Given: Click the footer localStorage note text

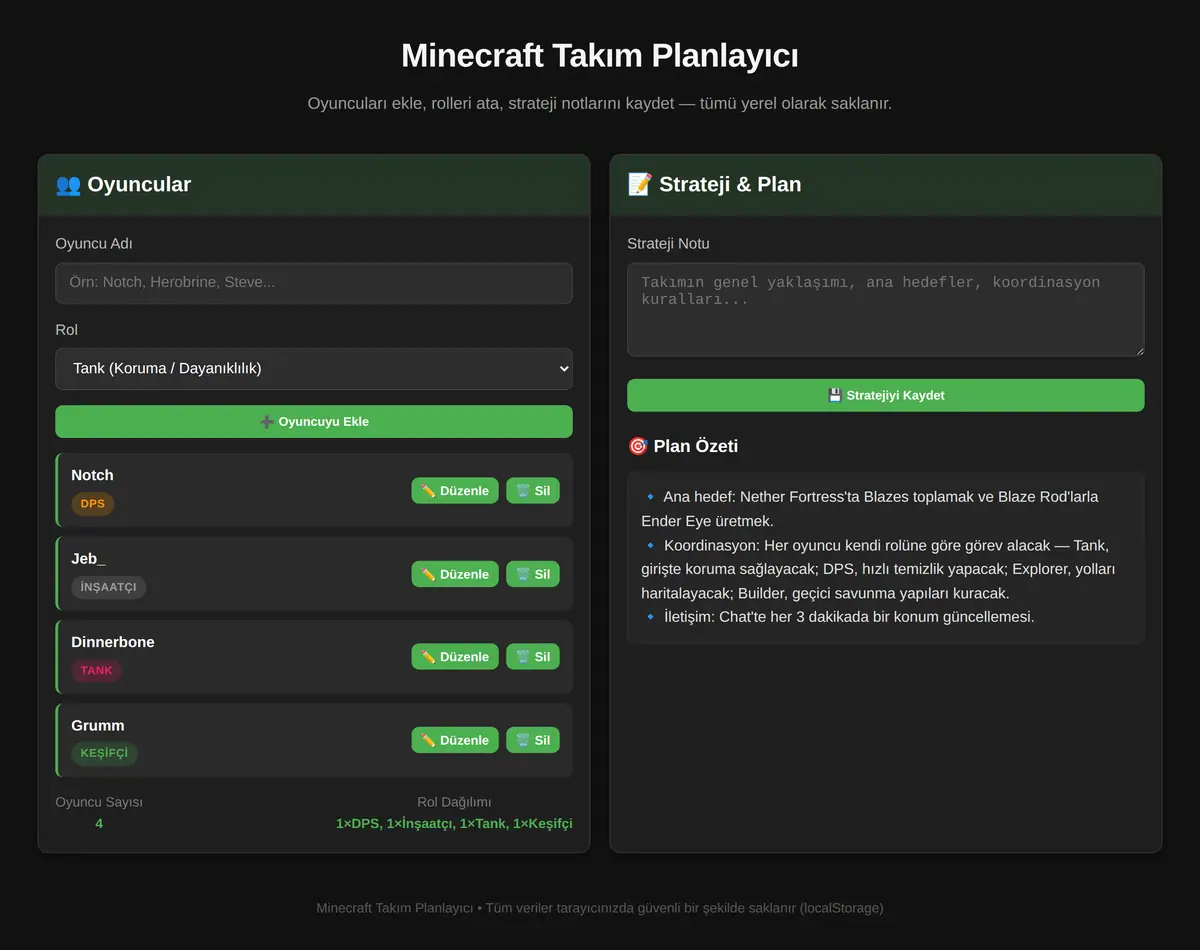Looking at the screenshot, I should click(x=600, y=908).
